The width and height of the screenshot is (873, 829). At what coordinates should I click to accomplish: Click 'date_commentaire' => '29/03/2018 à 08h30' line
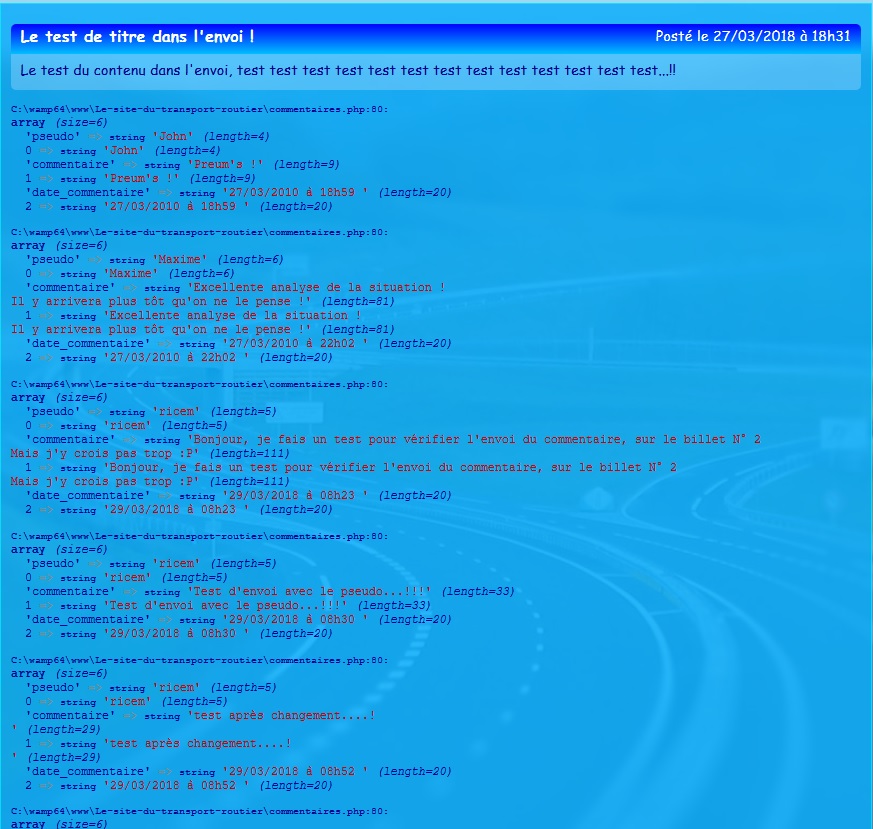point(238,619)
